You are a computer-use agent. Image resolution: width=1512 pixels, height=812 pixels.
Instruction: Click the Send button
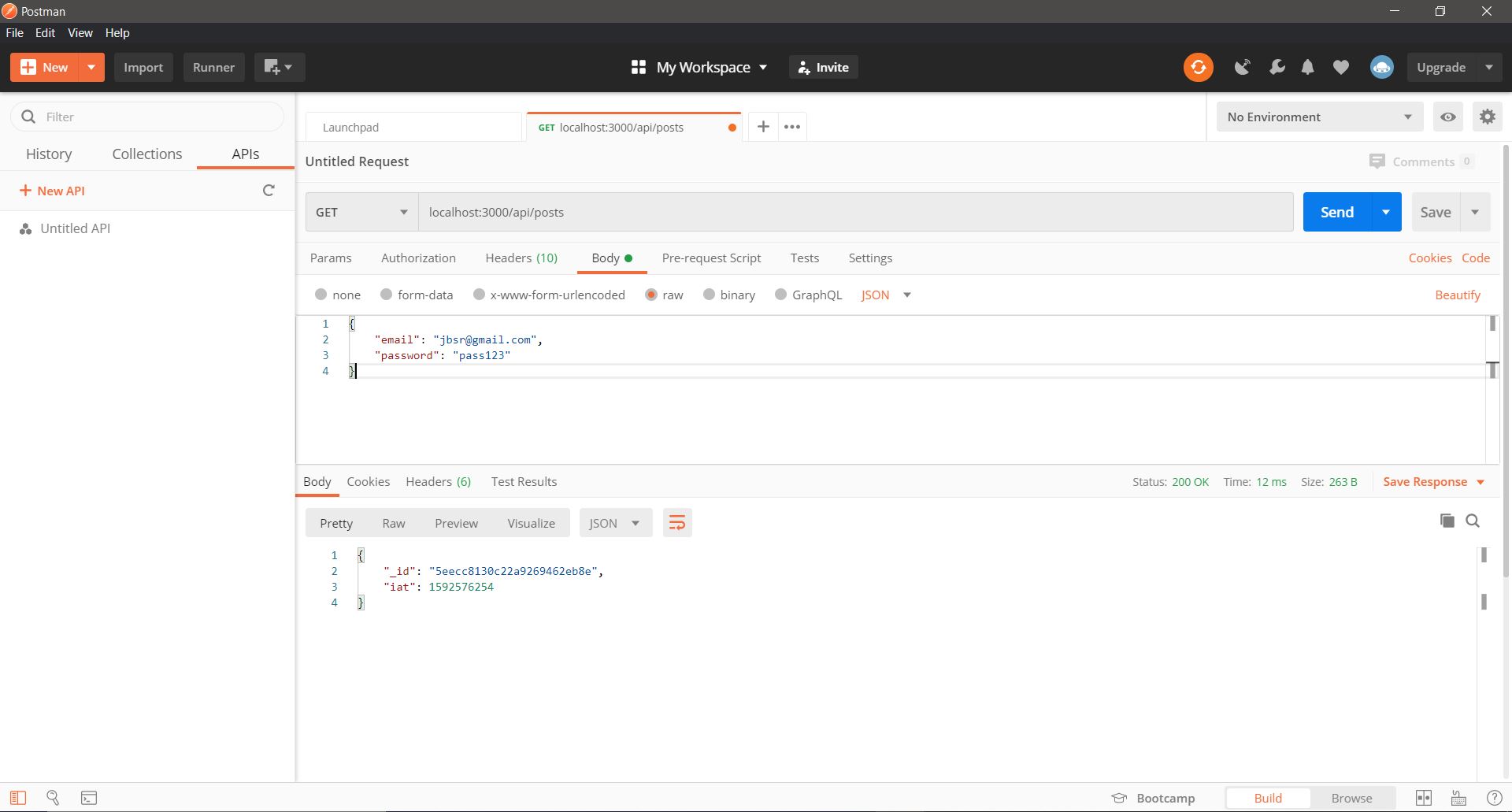pos(1336,212)
